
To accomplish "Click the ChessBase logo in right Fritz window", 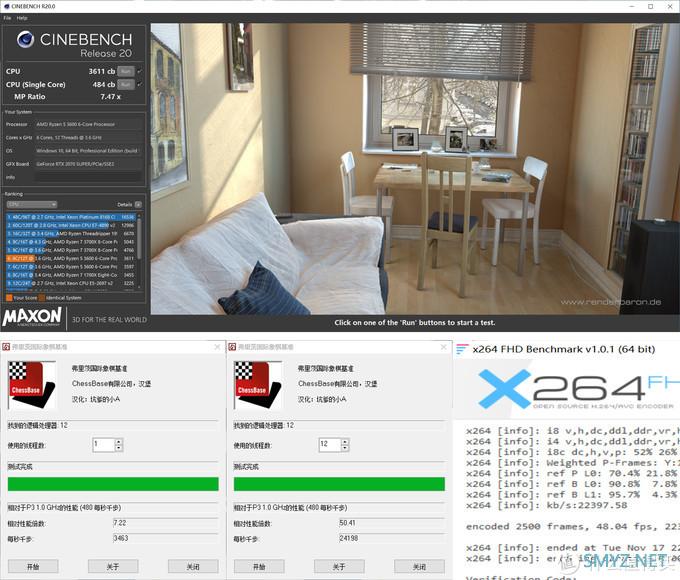I will pyautogui.click(x=258, y=385).
